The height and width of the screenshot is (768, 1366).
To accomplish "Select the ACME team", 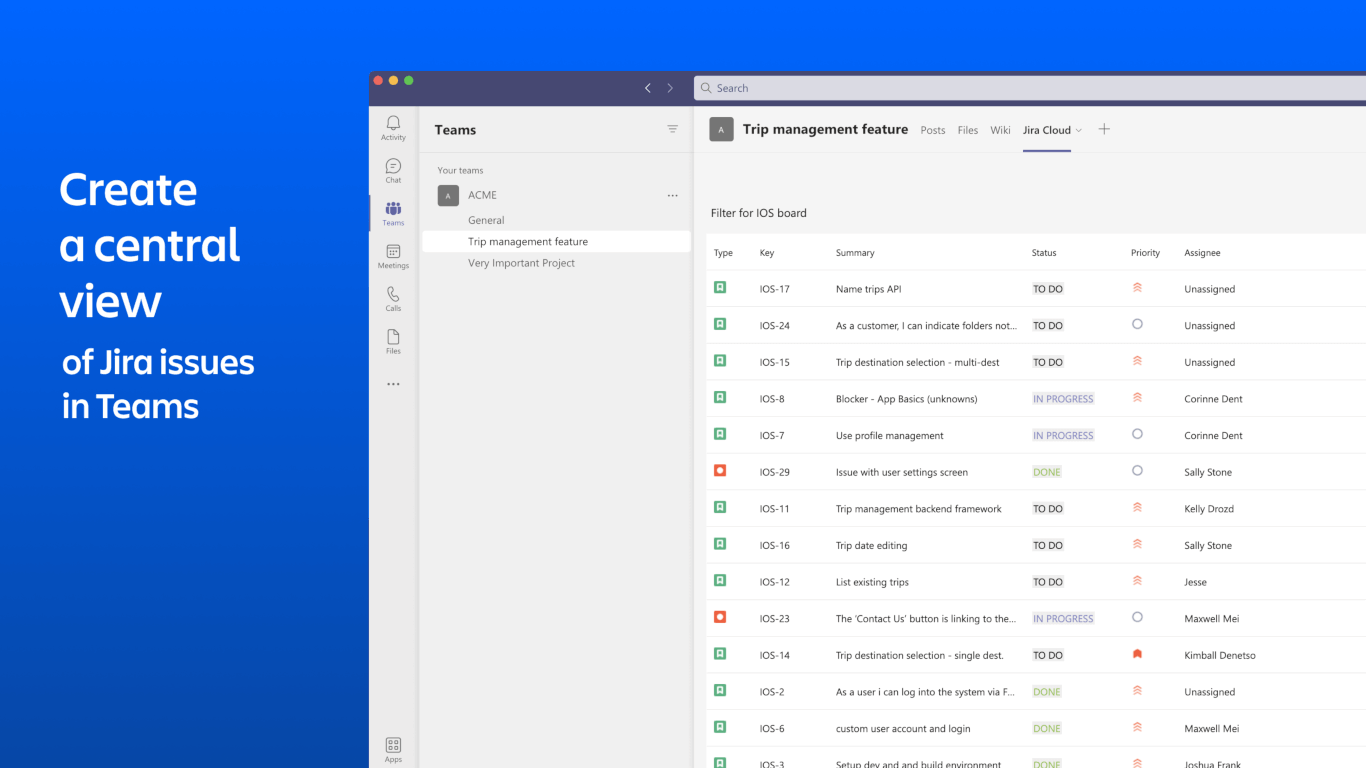I will pos(482,196).
